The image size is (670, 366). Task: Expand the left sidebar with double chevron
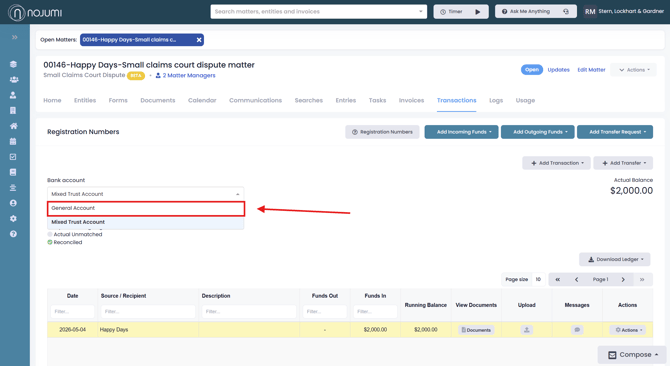15,38
